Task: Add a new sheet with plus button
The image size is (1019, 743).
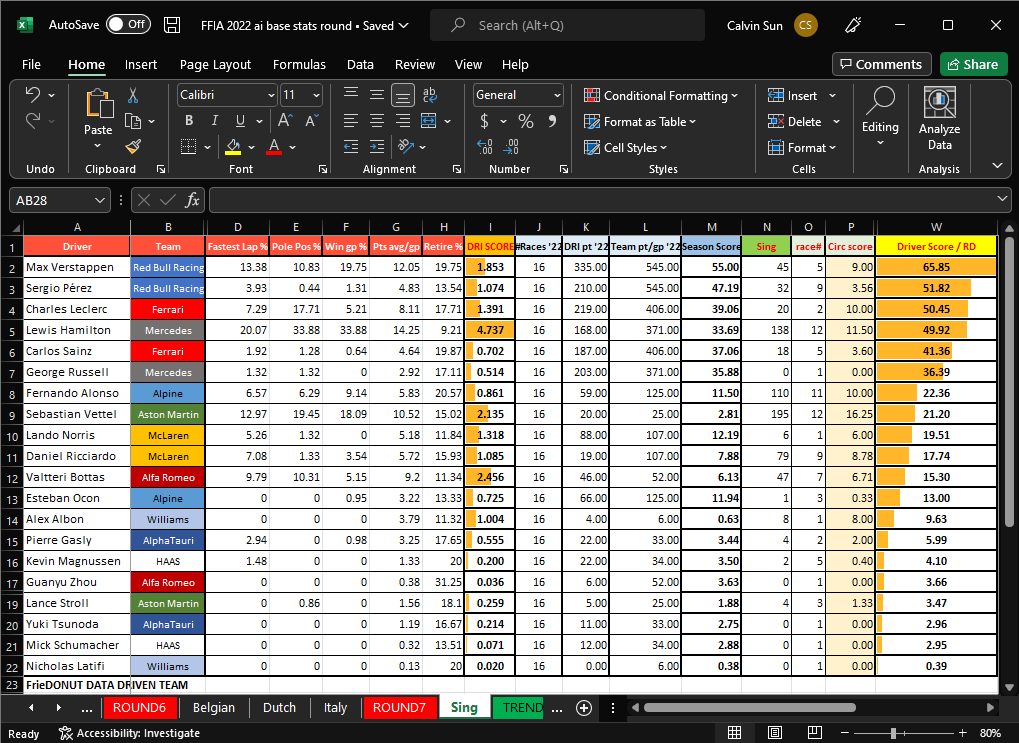Action: coord(584,708)
